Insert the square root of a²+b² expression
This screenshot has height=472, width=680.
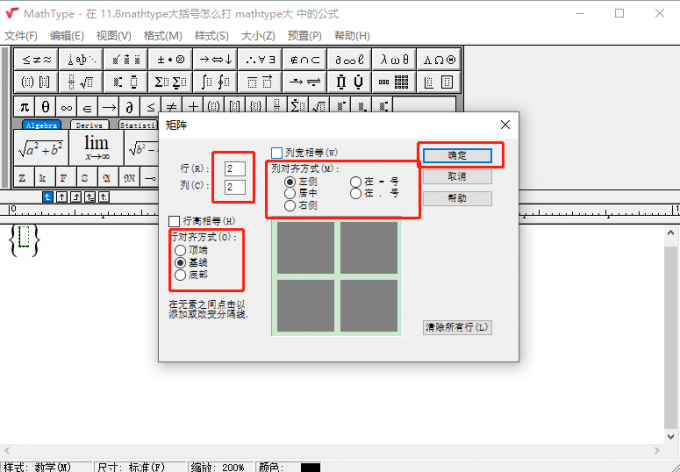pyautogui.click(x=41, y=148)
